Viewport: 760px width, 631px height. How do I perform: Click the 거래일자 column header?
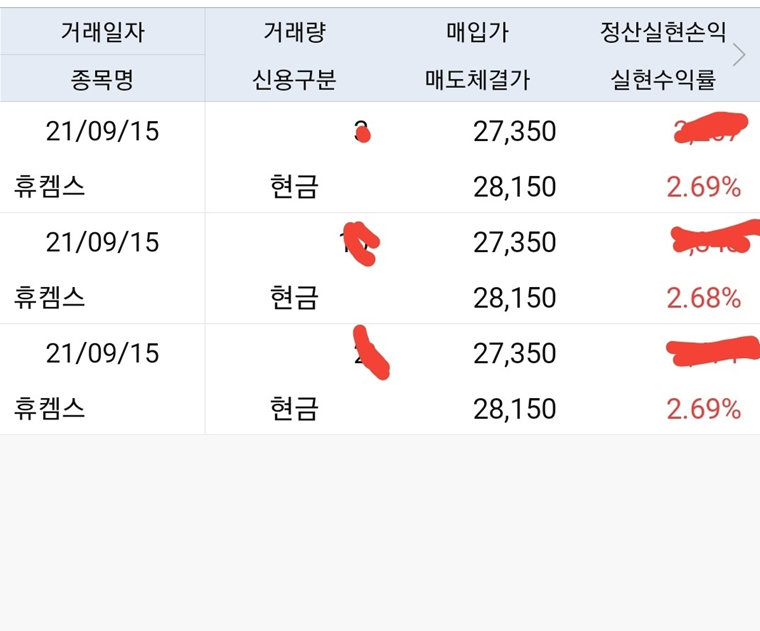click(102, 32)
